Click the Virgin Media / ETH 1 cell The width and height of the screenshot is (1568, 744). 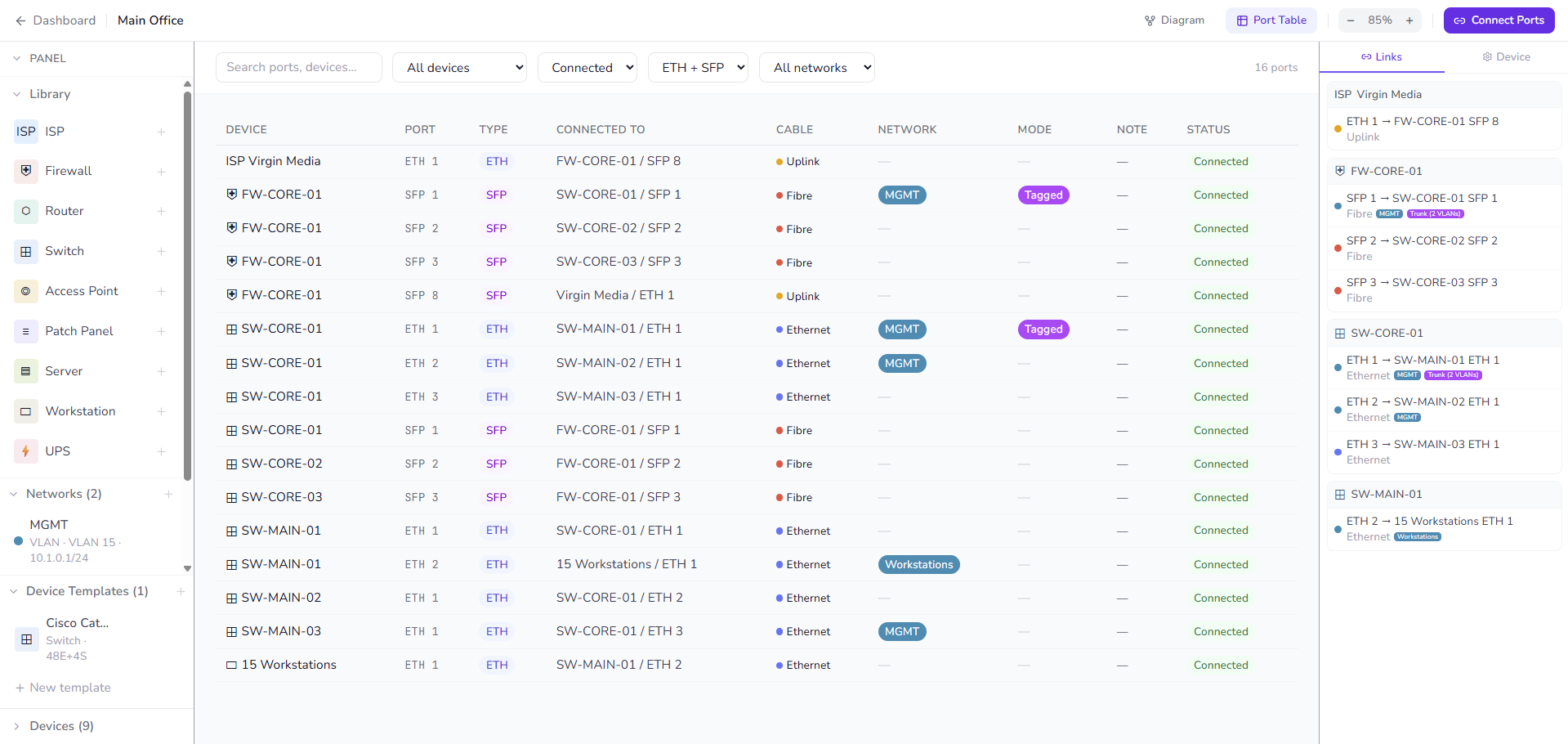pyautogui.click(x=615, y=296)
